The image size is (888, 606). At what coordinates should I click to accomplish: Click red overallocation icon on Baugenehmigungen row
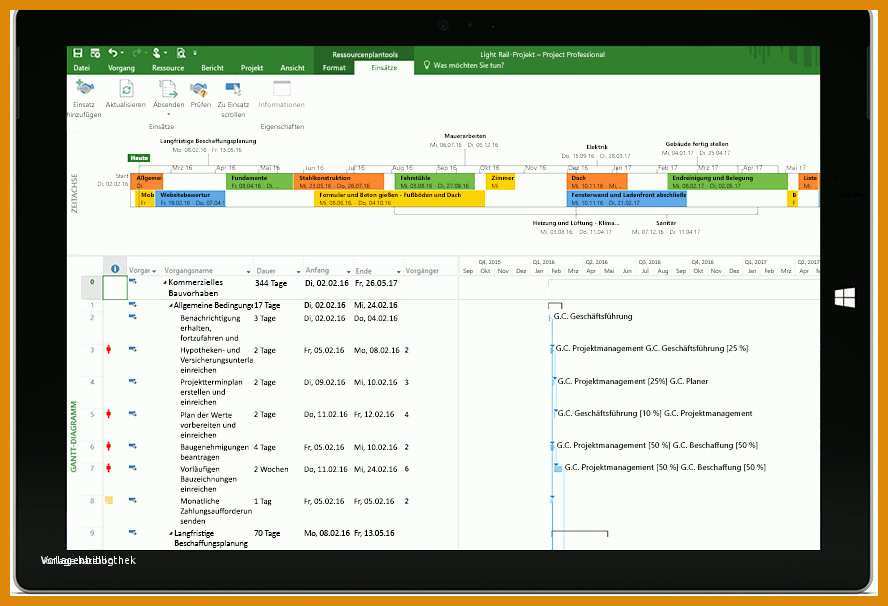pos(108,446)
